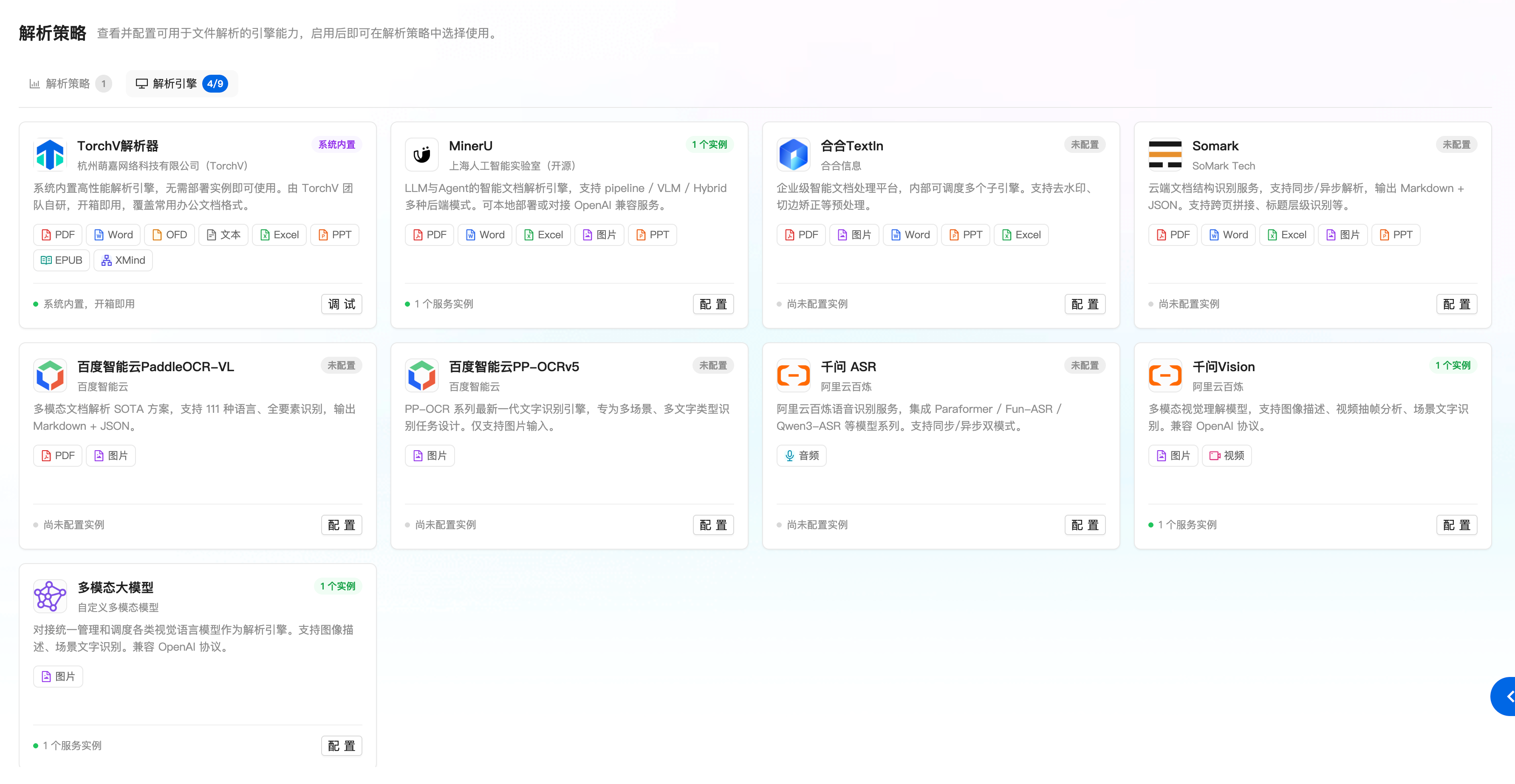Click the 图片 tag in 千问Vision card
This screenshot has height=784, width=1515.
pyautogui.click(x=1173, y=456)
